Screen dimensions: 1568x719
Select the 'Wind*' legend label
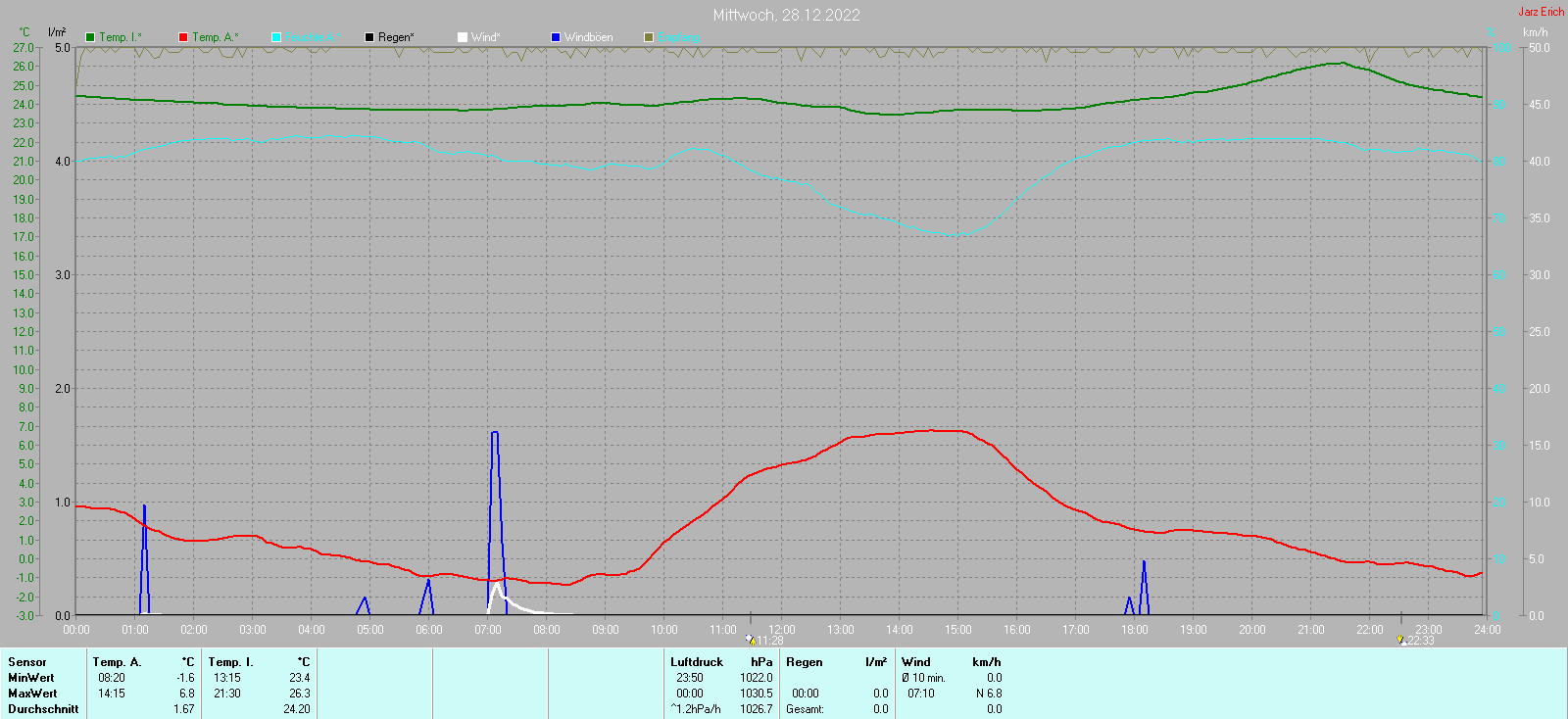pos(486,37)
